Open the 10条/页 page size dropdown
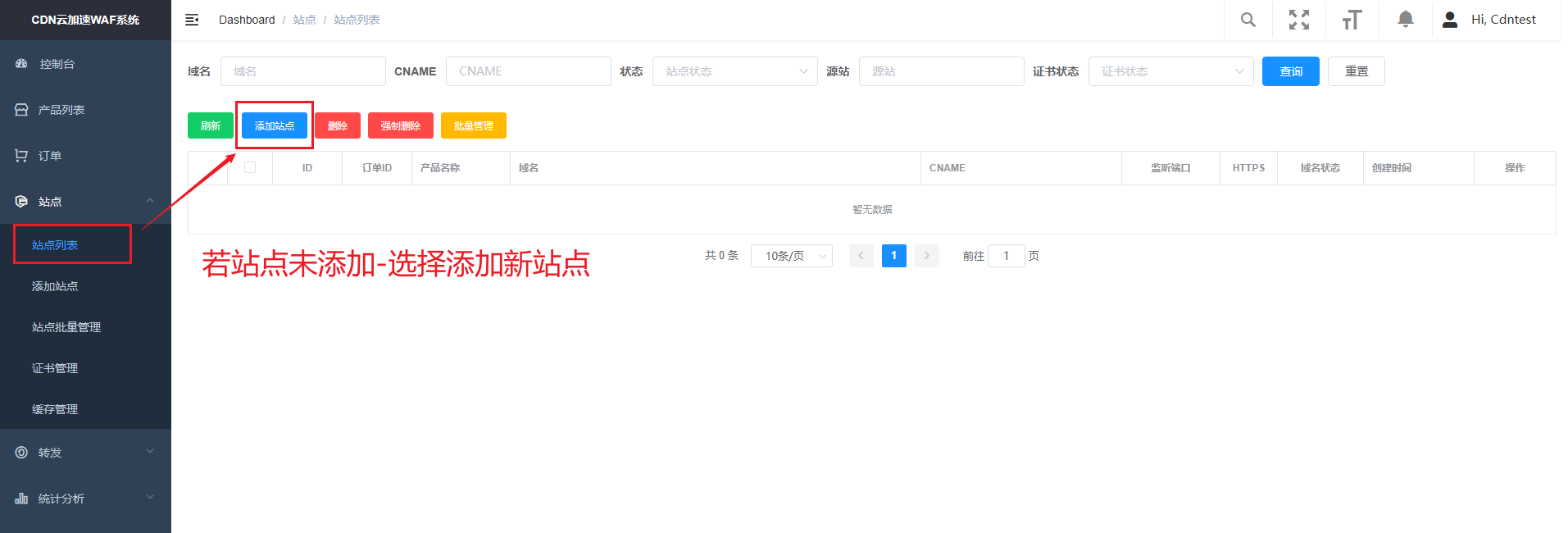Viewport: 1568px width, 533px height. tap(791, 256)
